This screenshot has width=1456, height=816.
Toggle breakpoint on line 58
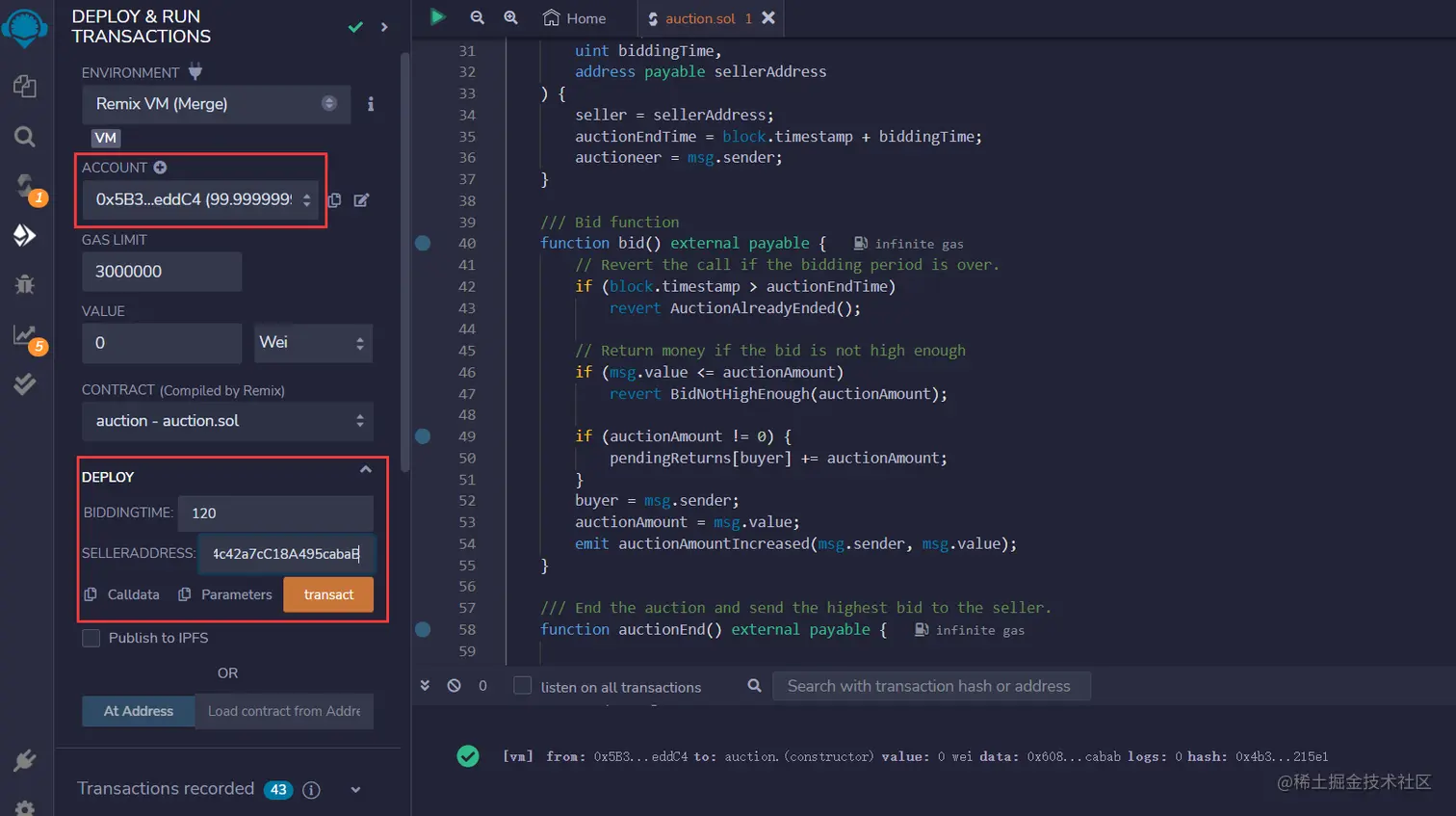tap(423, 629)
